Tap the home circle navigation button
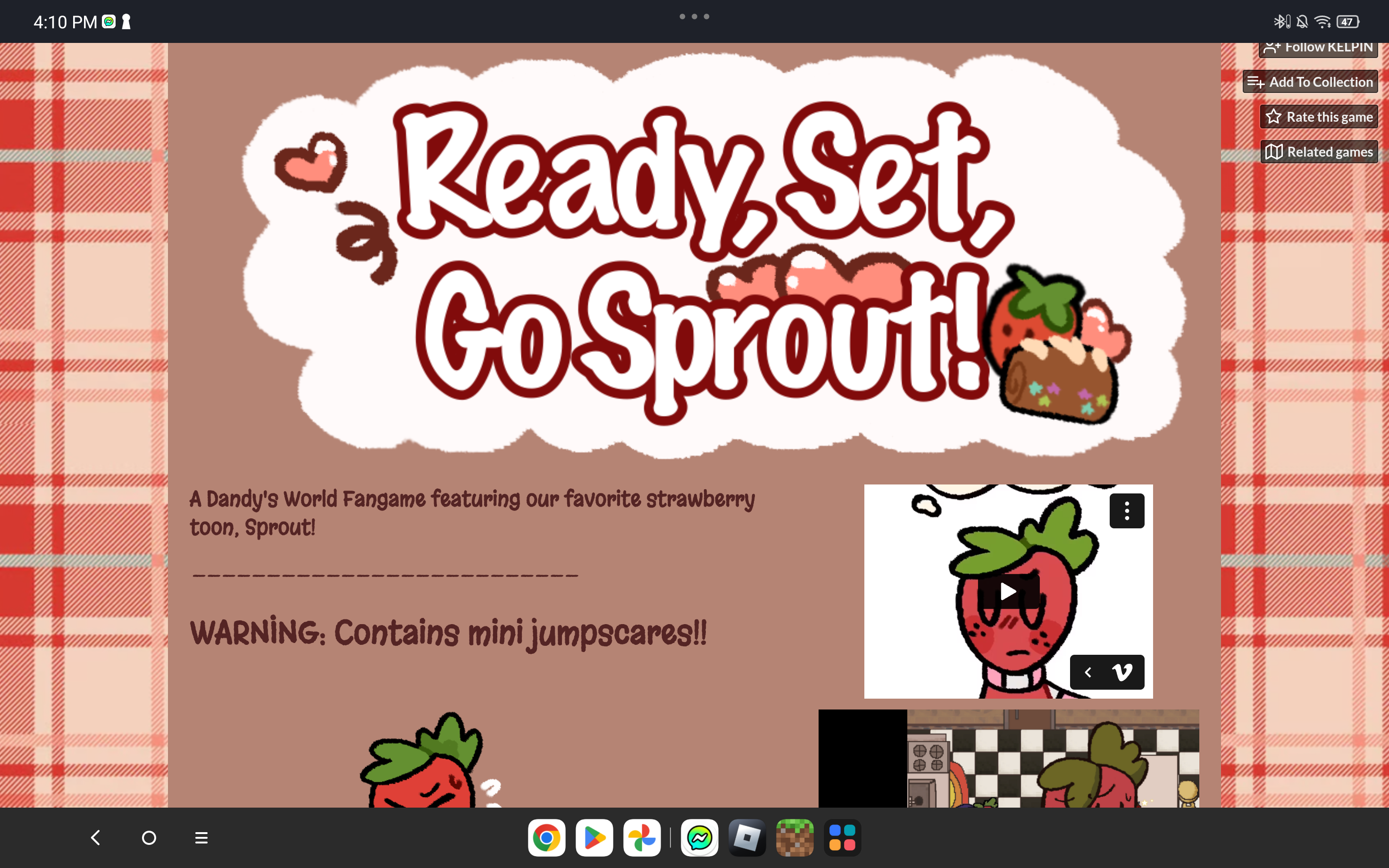This screenshot has height=868, width=1389. (149, 838)
